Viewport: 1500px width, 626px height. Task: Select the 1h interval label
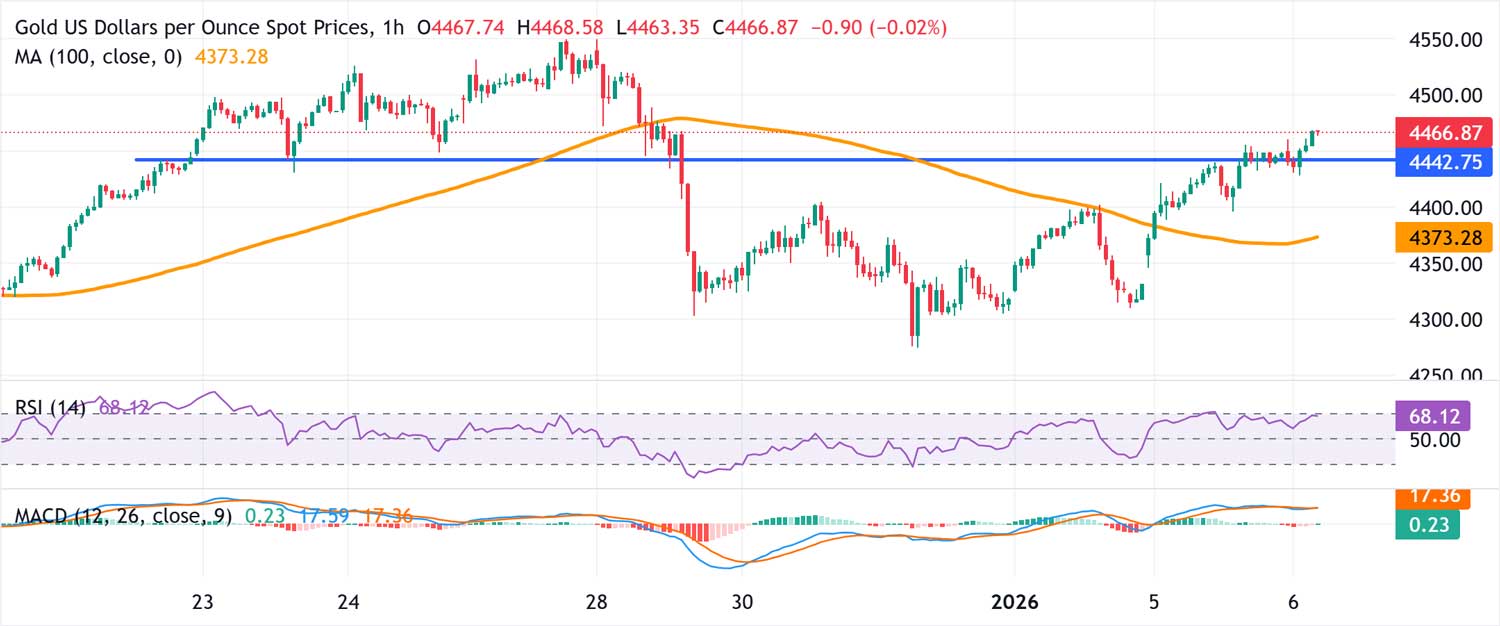pos(393,30)
